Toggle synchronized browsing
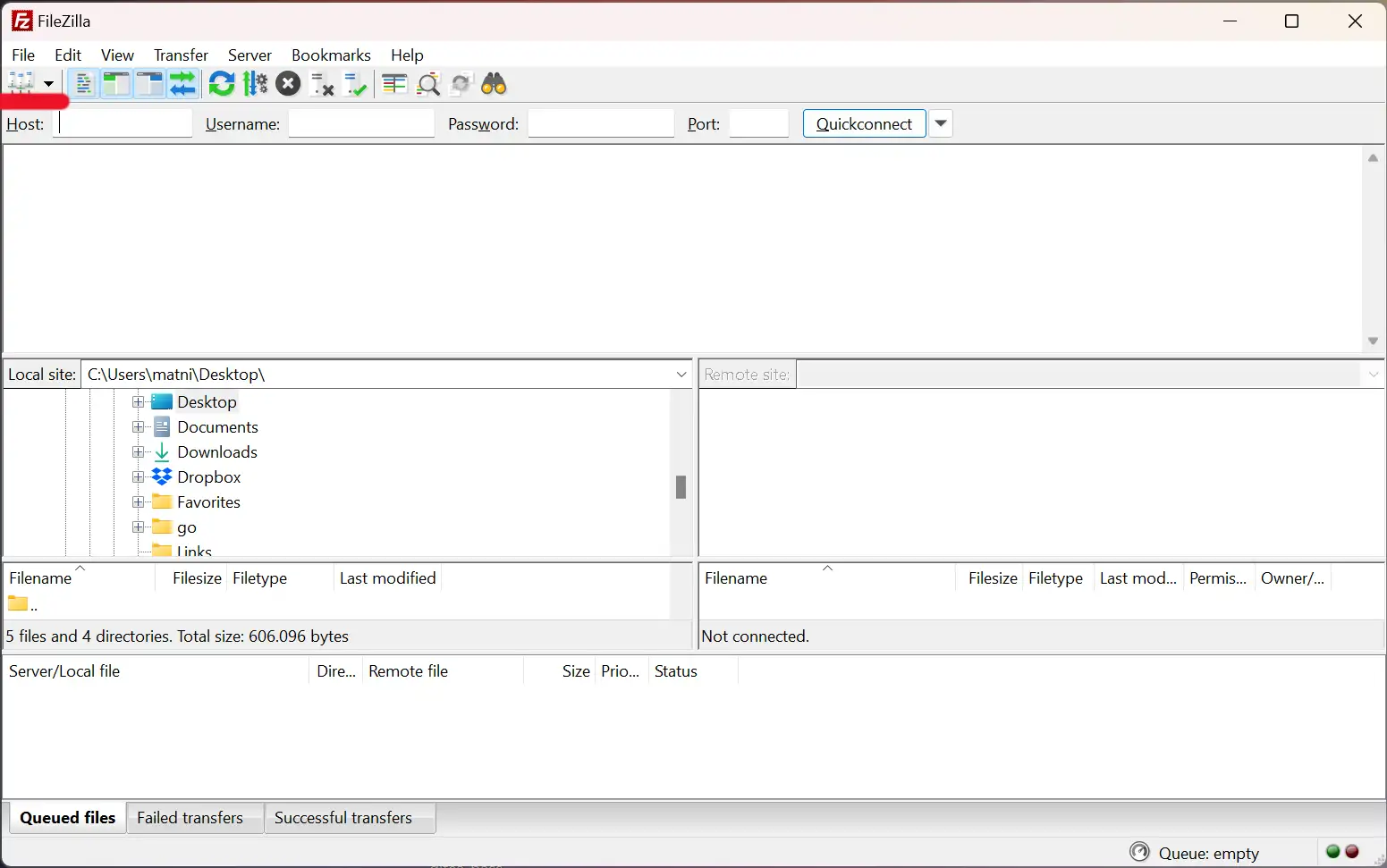This screenshot has width=1387, height=868. [x=461, y=83]
